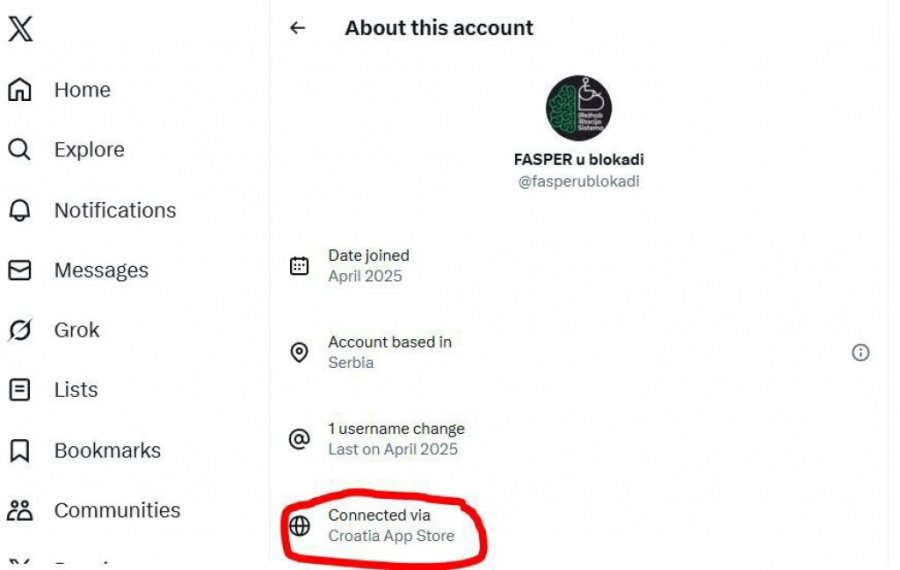The image size is (900, 570).
Task: Click the Home house icon
Action: point(20,90)
